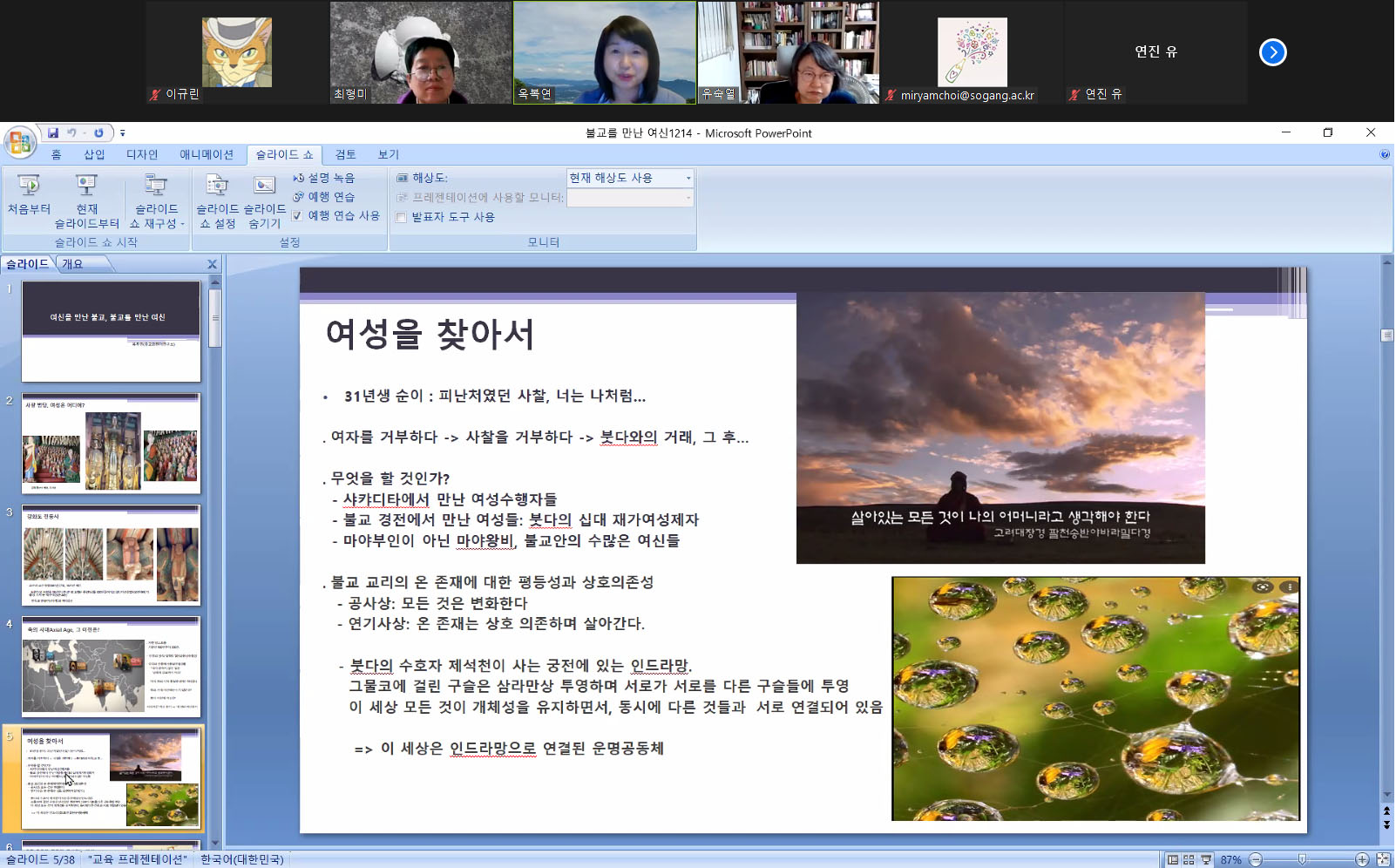Show next participants with blue arrow button
Screen dimensions: 1396x868
click(1272, 52)
